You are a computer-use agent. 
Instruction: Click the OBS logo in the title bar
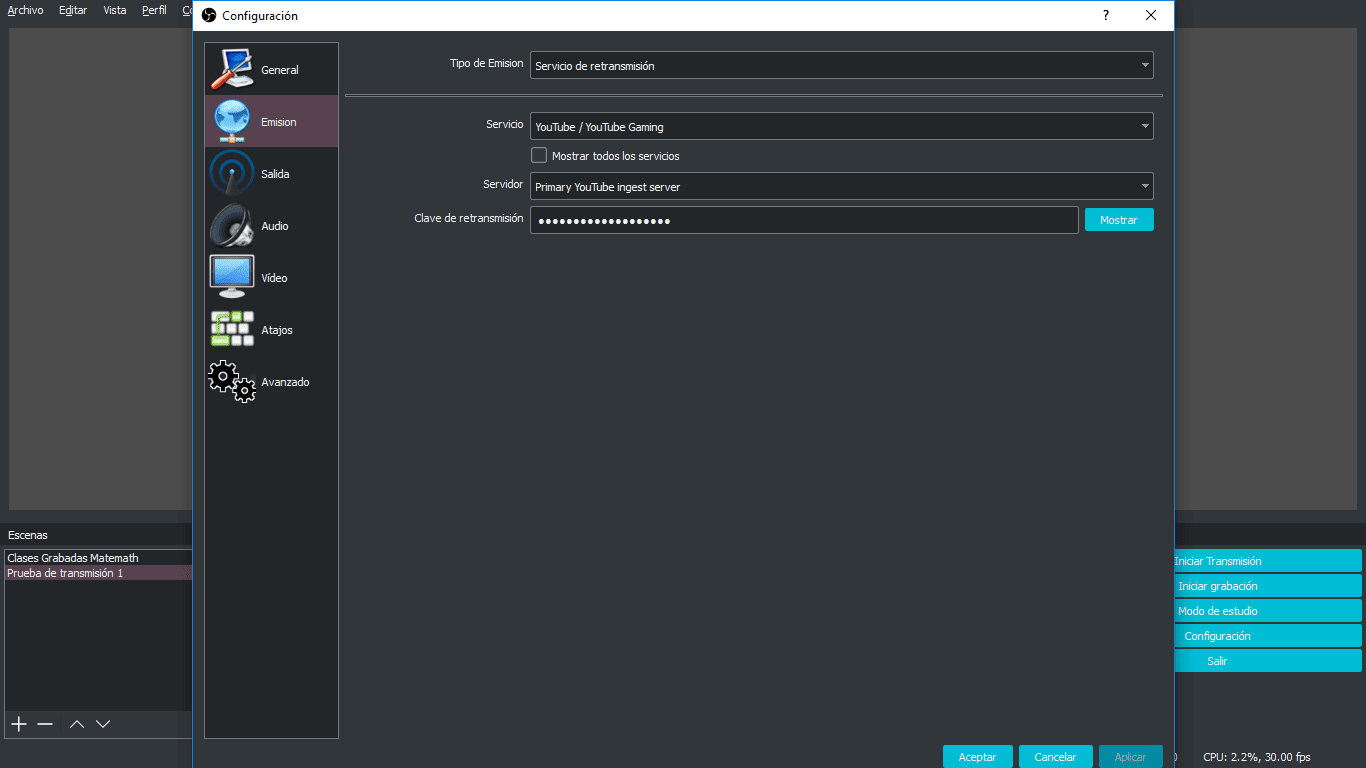tap(209, 15)
